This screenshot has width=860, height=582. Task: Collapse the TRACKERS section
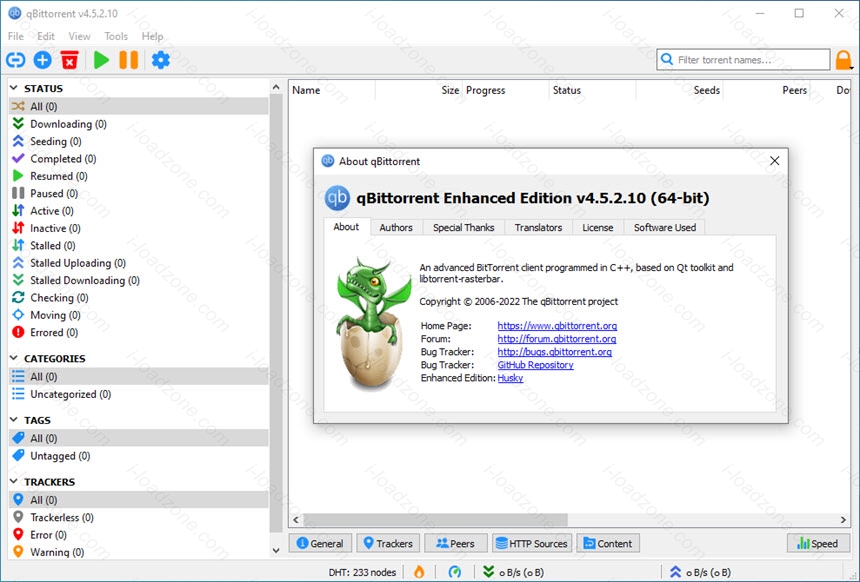[x=14, y=482]
